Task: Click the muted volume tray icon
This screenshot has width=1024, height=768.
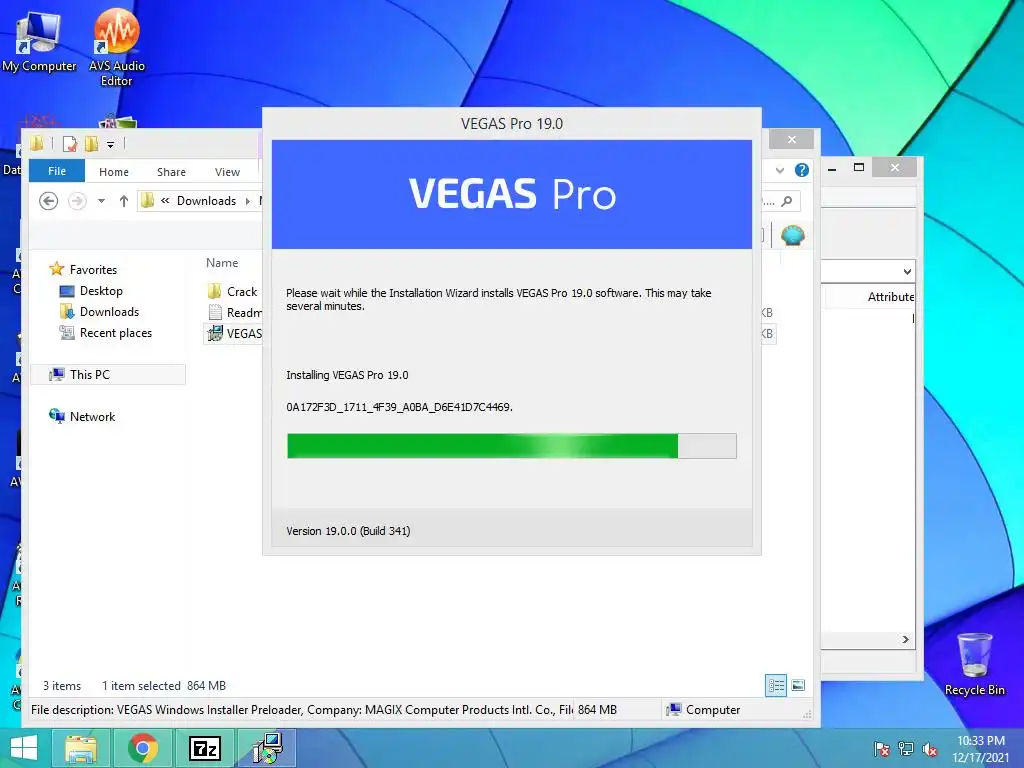Action: coord(929,749)
